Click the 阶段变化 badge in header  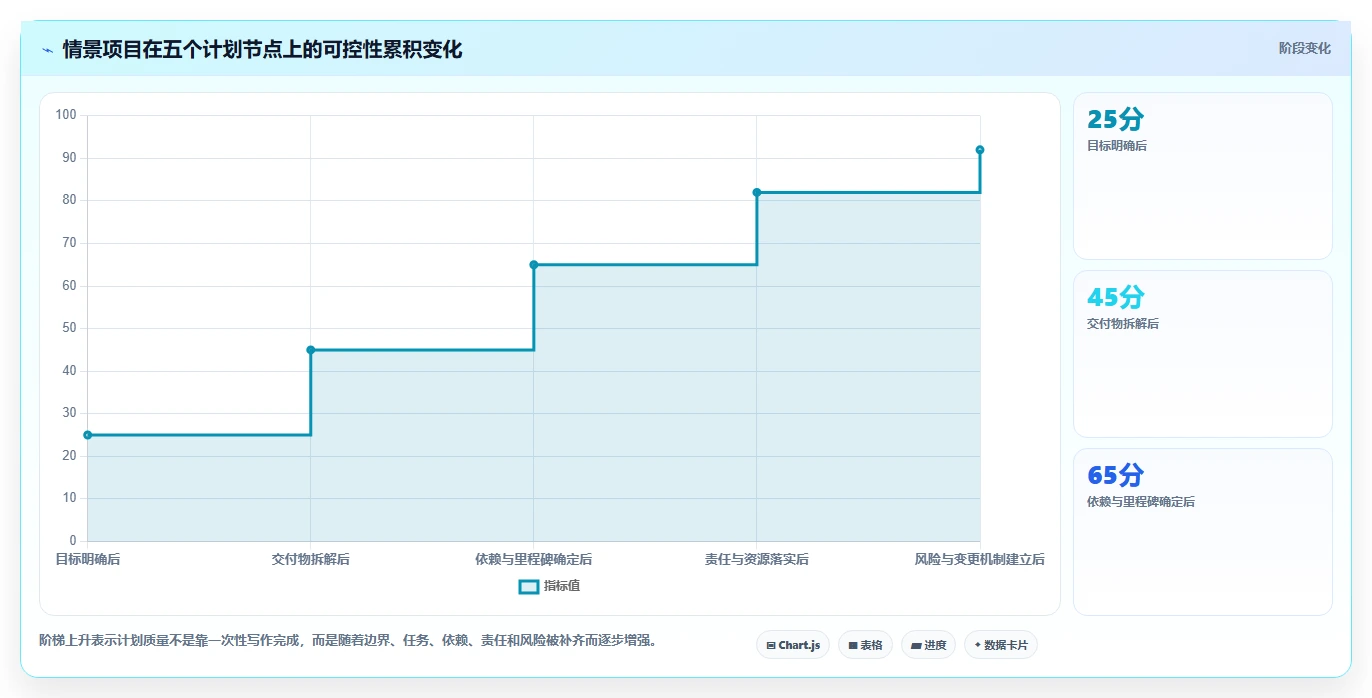tap(1304, 48)
